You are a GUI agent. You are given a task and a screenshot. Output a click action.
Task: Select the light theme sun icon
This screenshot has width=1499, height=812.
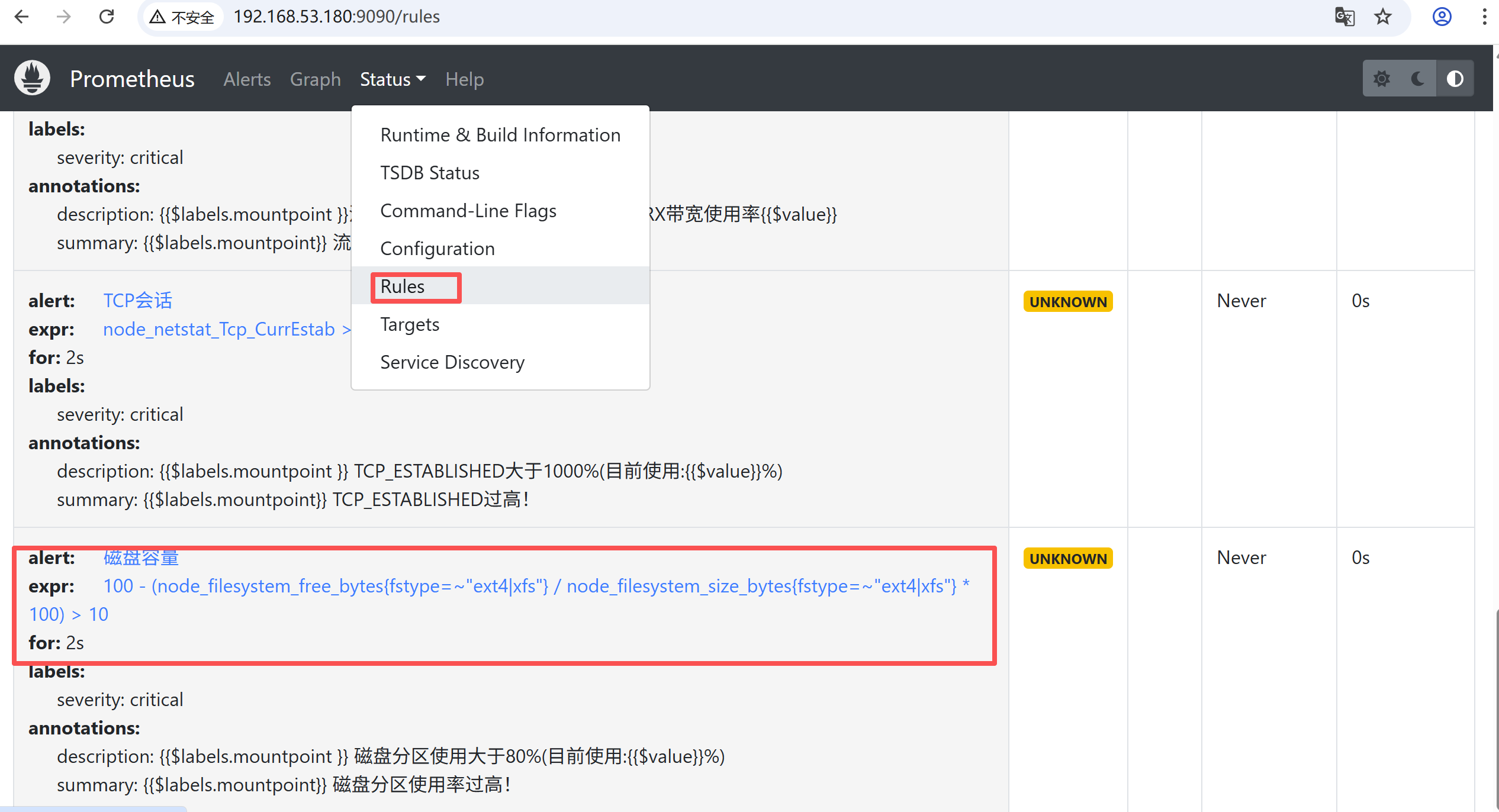[1382, 78]
